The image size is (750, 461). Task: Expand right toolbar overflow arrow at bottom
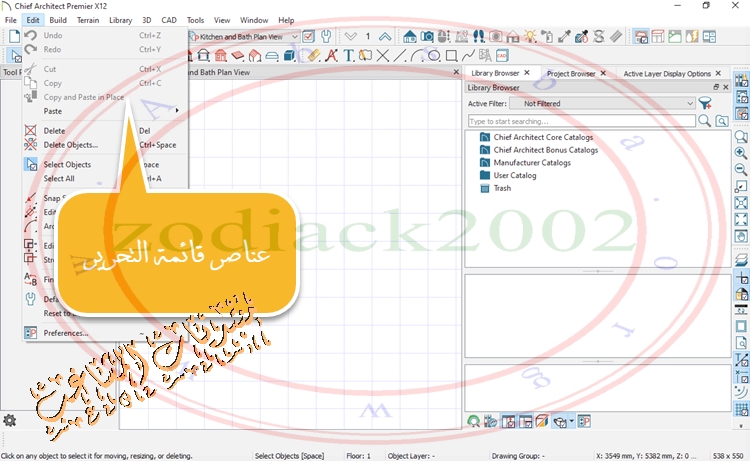(741, 426)
